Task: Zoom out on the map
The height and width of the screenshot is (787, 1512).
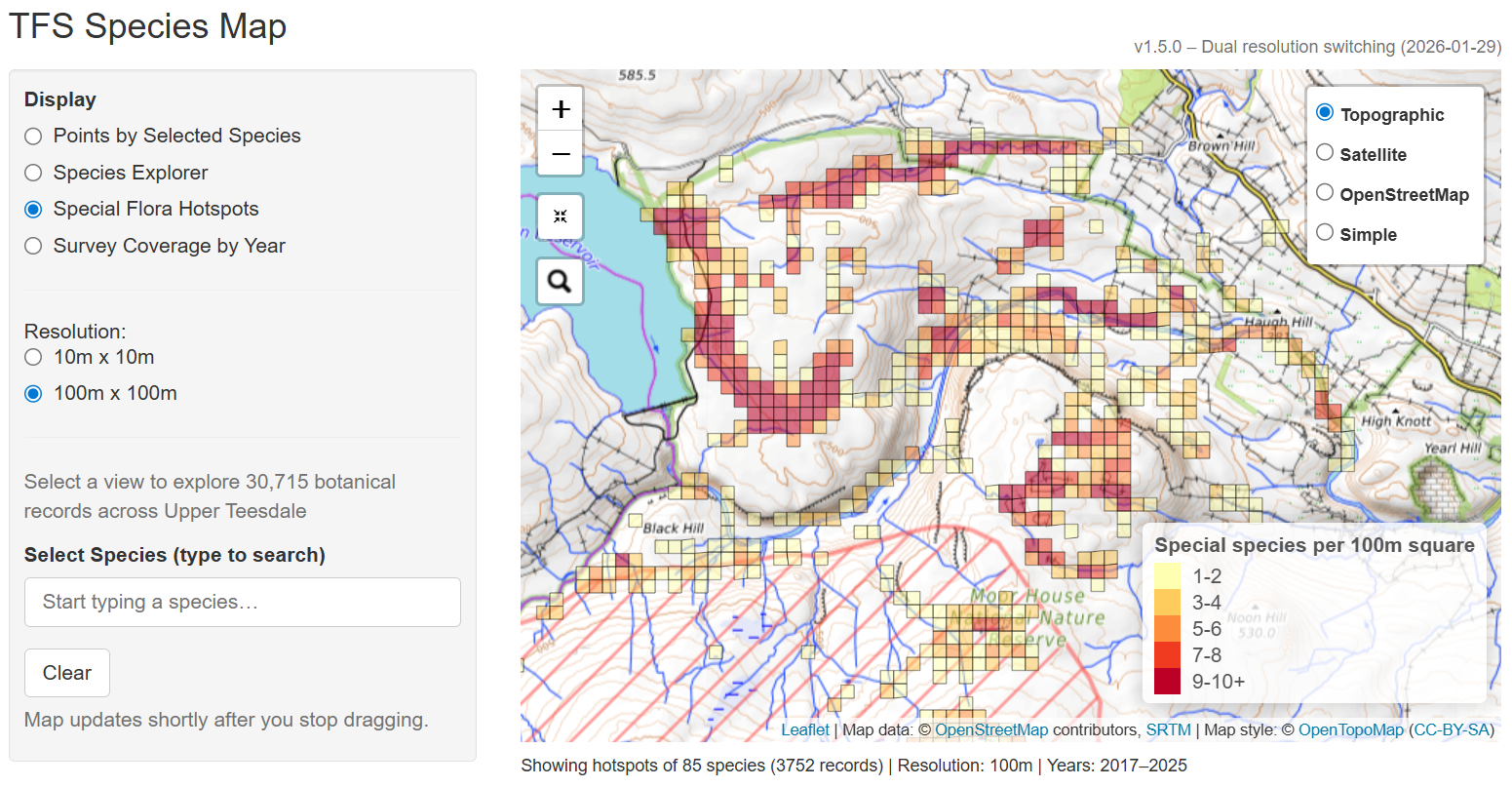Action: click(x=560, y=154)
